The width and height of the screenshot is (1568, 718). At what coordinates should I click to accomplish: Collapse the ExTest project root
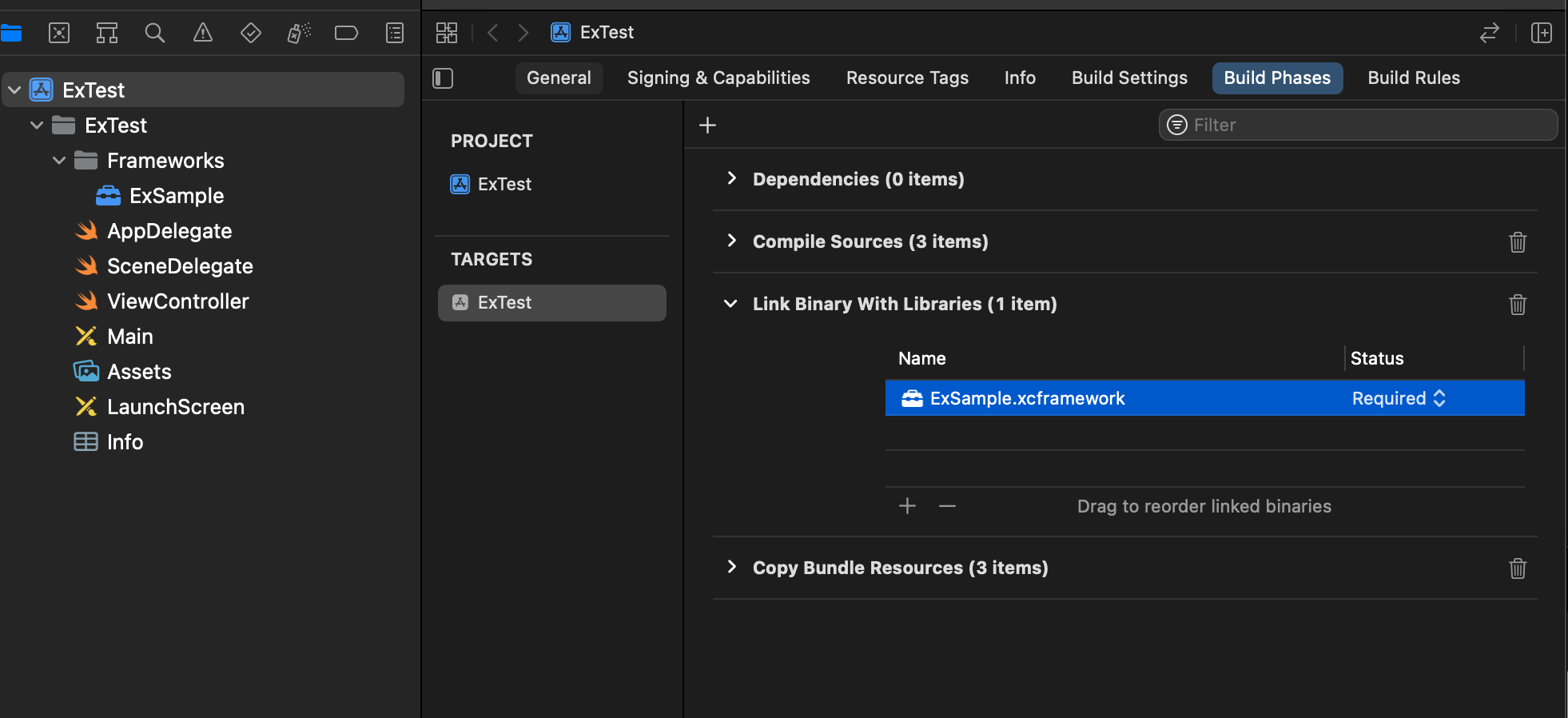pos(14,90)
